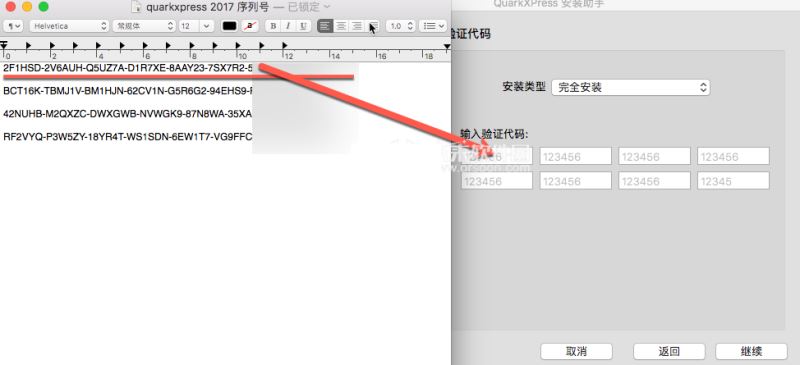The height and width of the screenshot is (365, 800).
Task: Open the list bullets and numbering dropdown
Action: (433, 26)
